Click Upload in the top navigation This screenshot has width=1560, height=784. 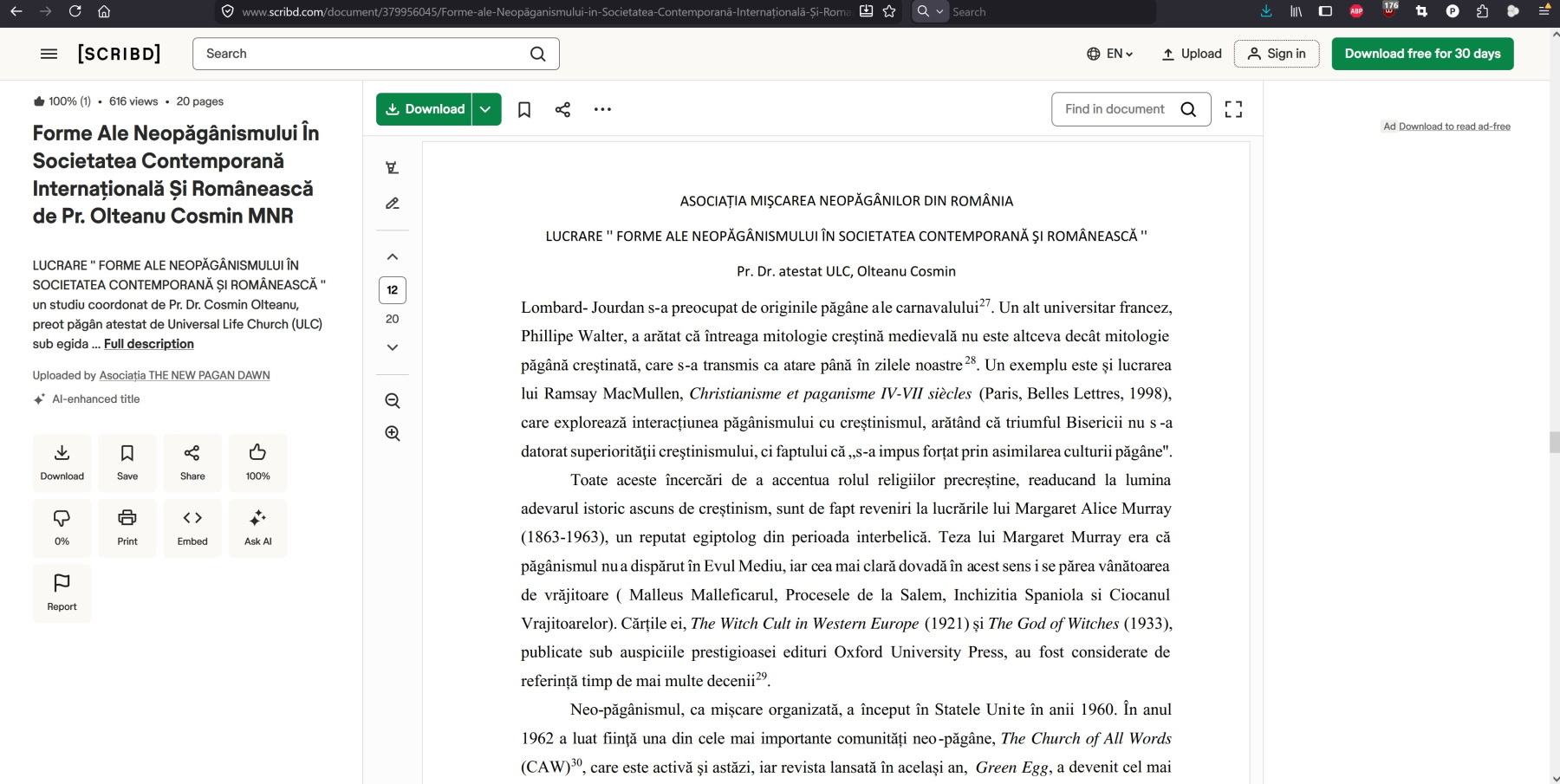[x=1192, y=54]
